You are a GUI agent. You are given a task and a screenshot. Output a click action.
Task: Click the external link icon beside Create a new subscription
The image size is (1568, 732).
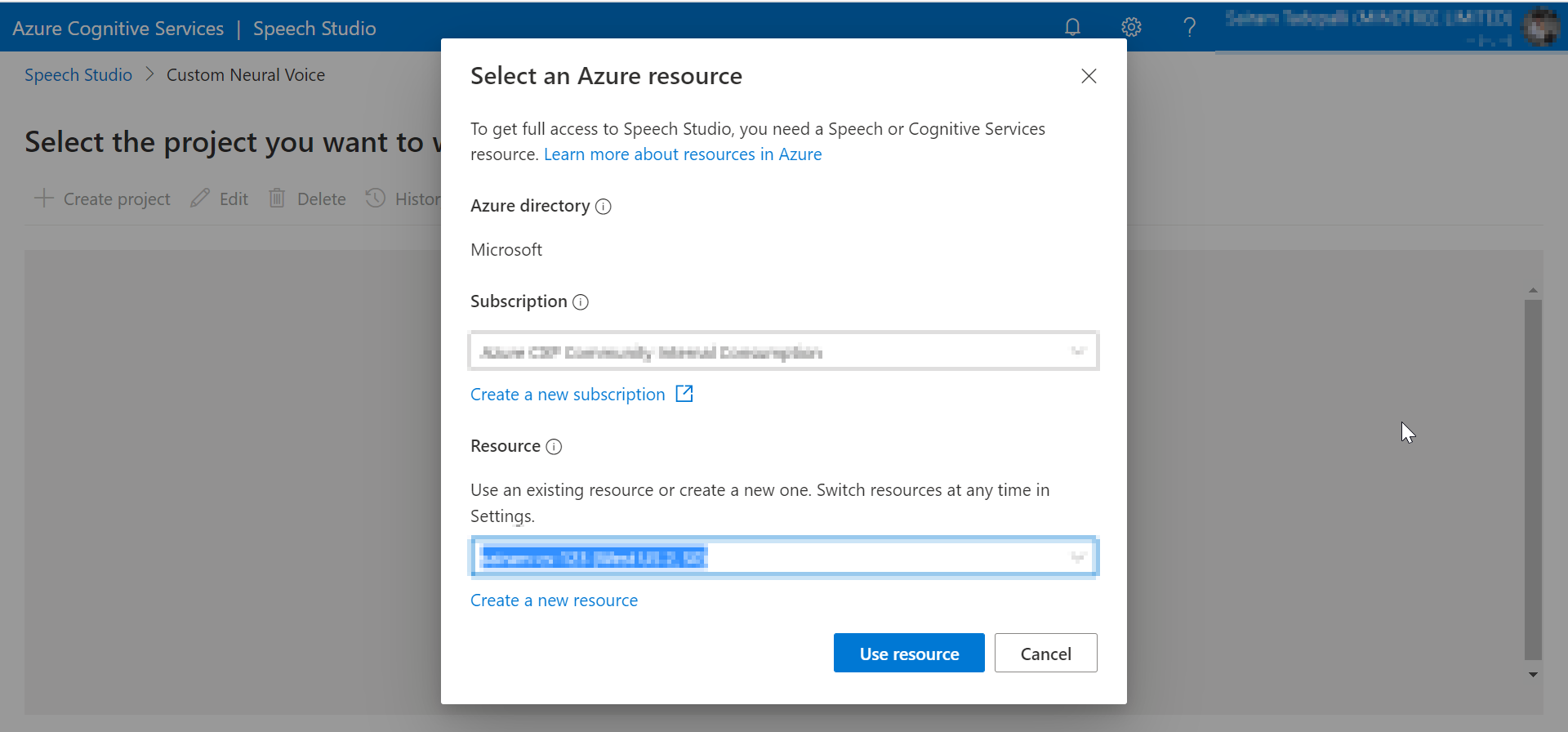click(x=684, y=394)
